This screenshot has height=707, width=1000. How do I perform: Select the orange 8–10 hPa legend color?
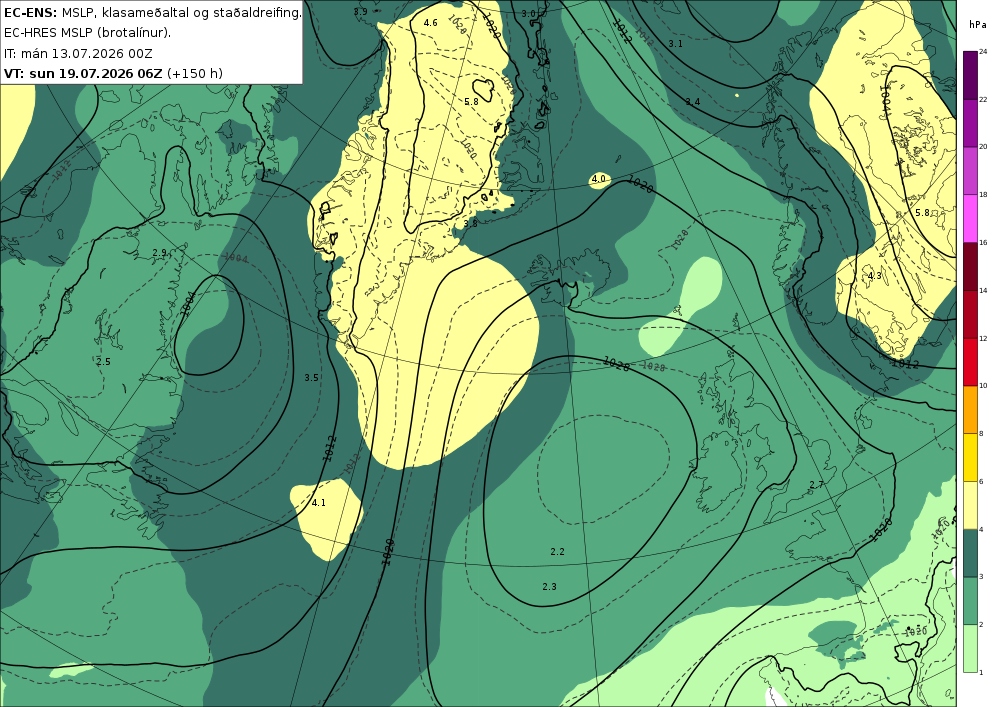pos(970,409)
